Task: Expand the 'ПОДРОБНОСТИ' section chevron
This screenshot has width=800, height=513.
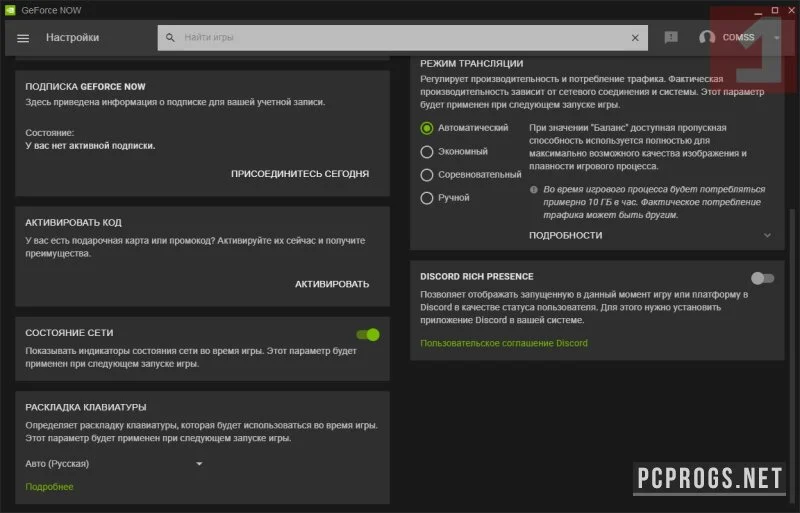Action: pyautogui.click(x=767, y=235)
